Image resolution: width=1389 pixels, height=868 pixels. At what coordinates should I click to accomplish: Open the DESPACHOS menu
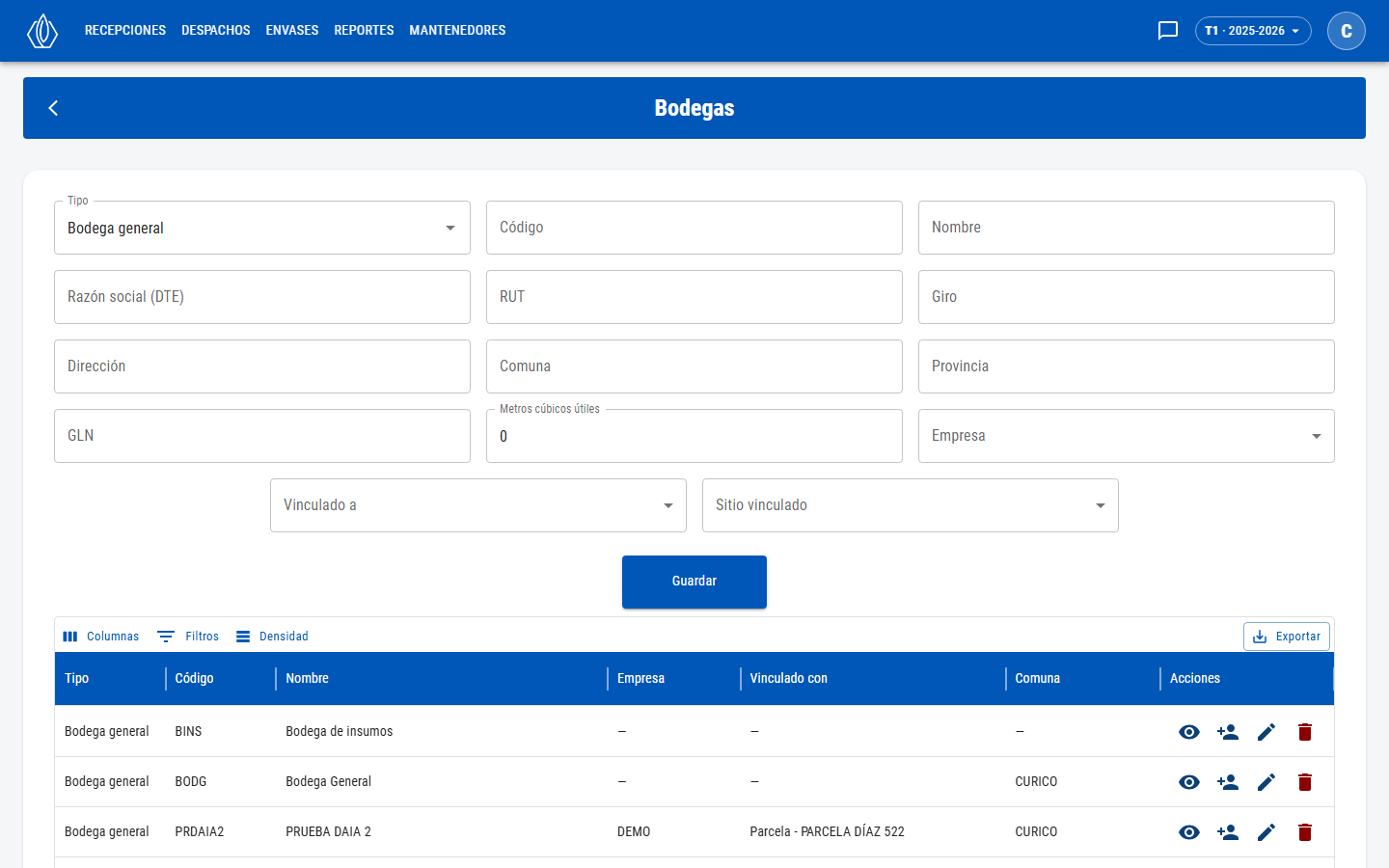click(x=216, y=31)
